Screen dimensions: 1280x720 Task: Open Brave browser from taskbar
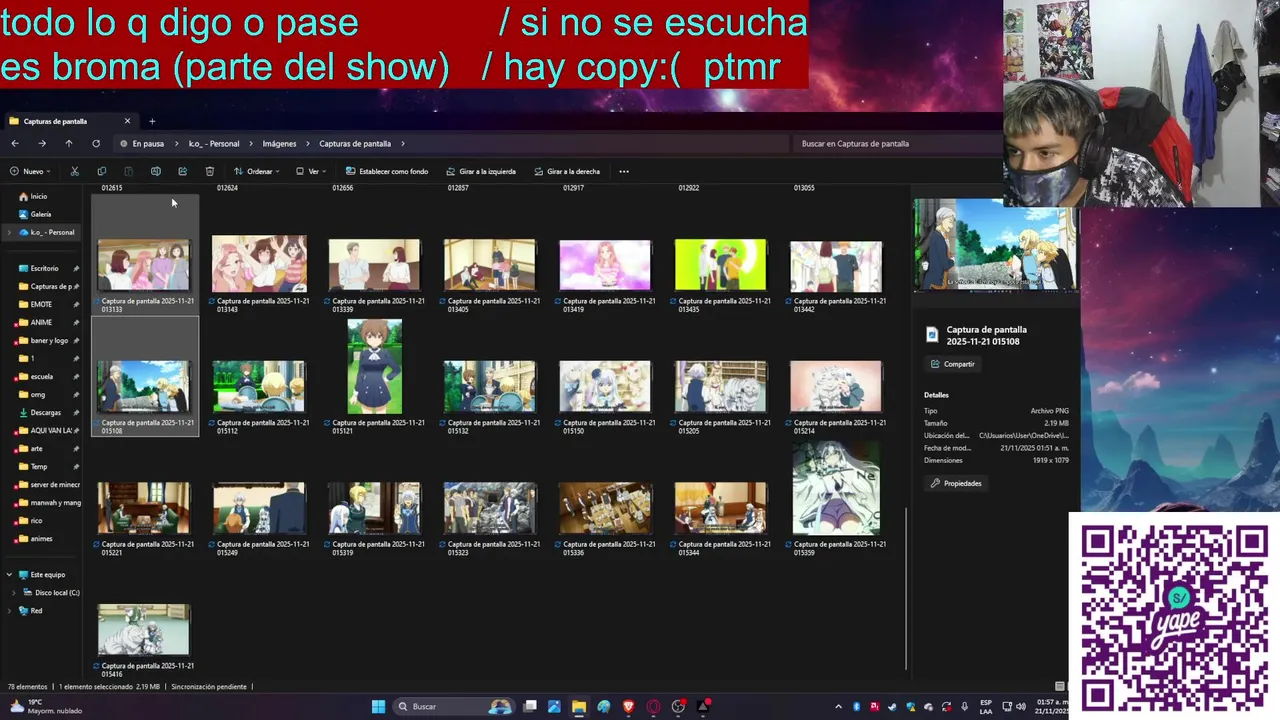click(x=628, y=706)
